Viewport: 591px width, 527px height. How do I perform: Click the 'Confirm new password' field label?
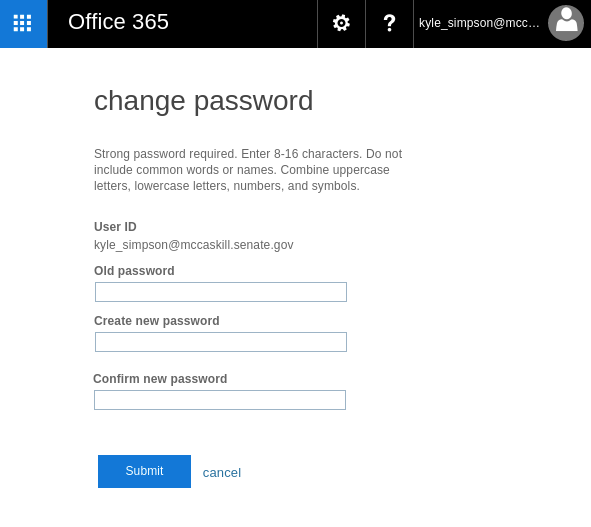click(160, 379)
